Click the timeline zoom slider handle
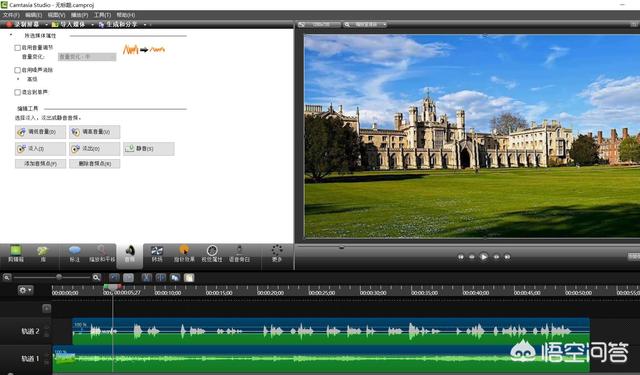The image size is (640, 375). pos(59,277)
